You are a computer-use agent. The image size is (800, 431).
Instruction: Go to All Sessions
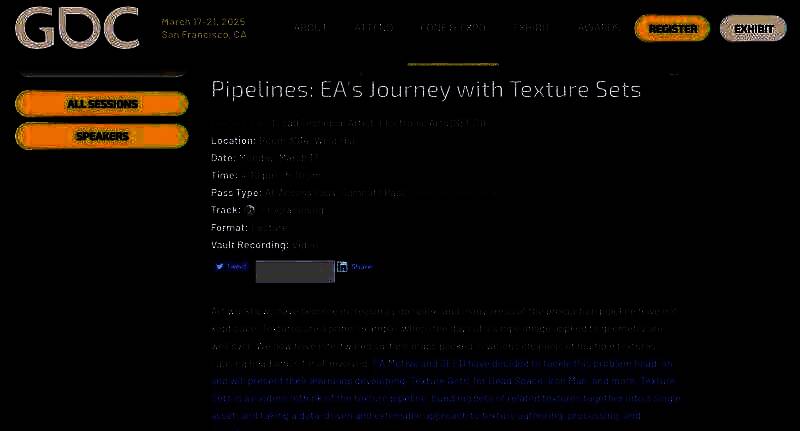pyautogui.click(x=102, y=104)
